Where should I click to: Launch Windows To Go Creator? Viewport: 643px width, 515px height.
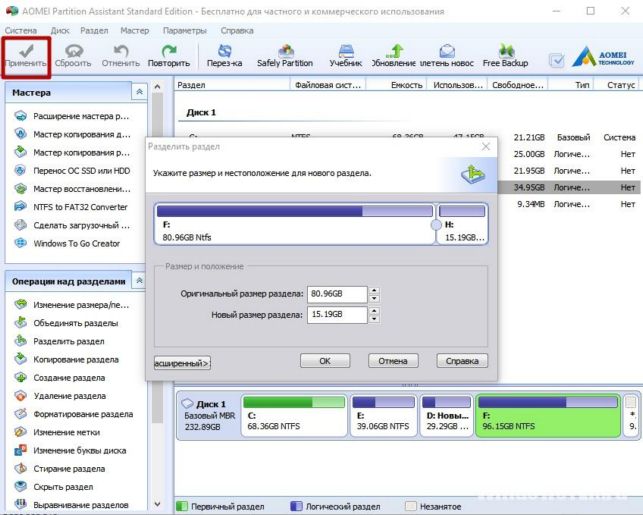click(67, 243)
